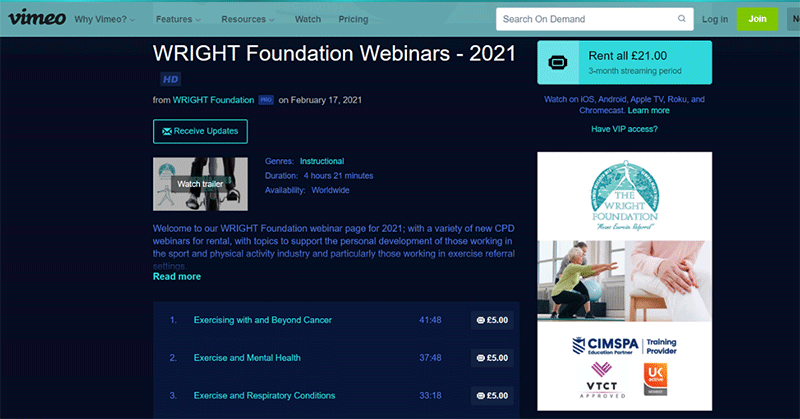Expand the Features menu
The image size is (800, 419).
tap(178, 19)
